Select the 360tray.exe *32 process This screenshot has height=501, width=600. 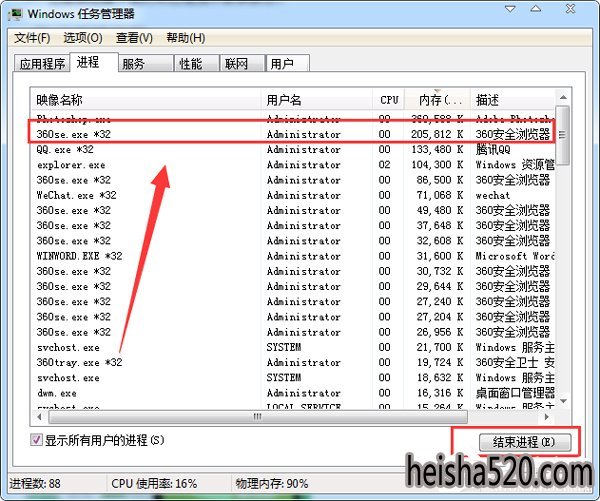[x=293, y=362]
